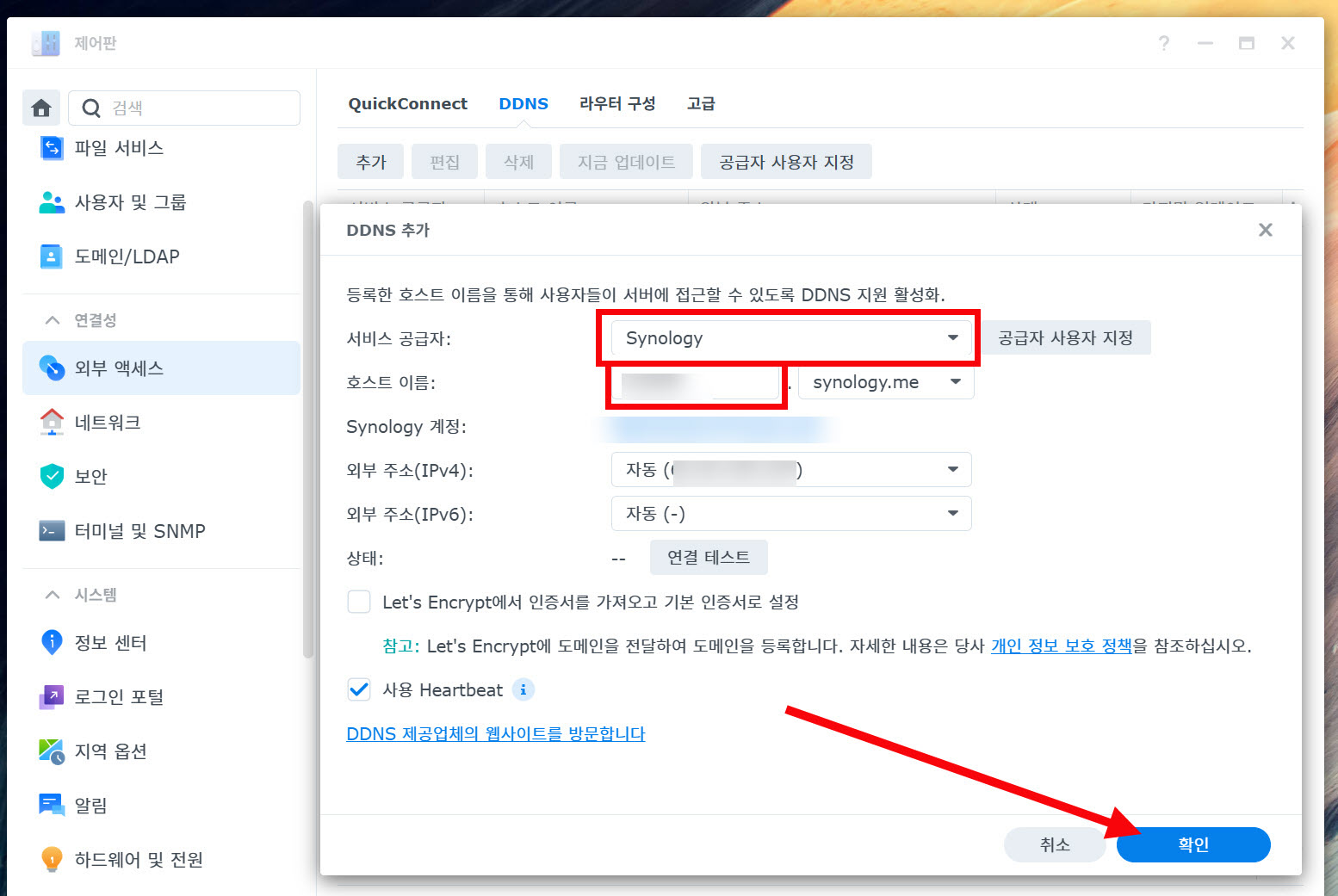Viewport: 1338px width, 896px height.
Task: Enable the Let's Encrypt certificate checkbox
Action: pos(359,602)
